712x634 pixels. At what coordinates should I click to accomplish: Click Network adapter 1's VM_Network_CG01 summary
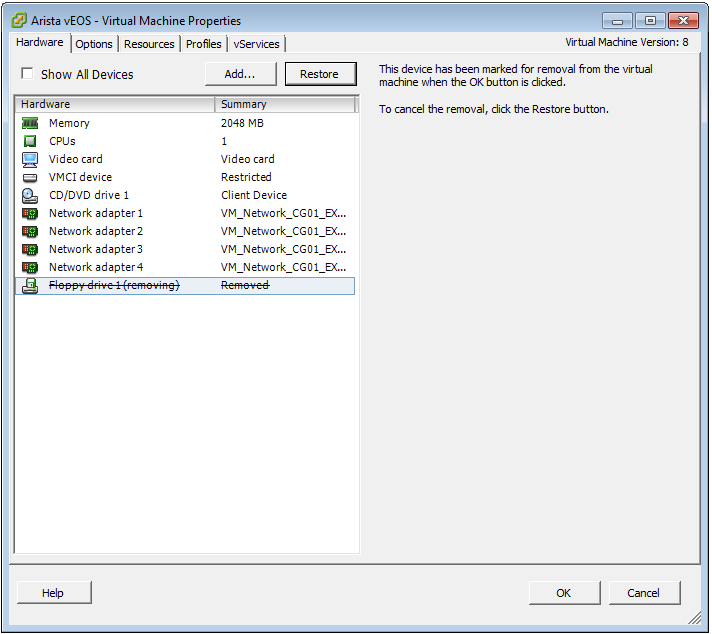[283, 213]
